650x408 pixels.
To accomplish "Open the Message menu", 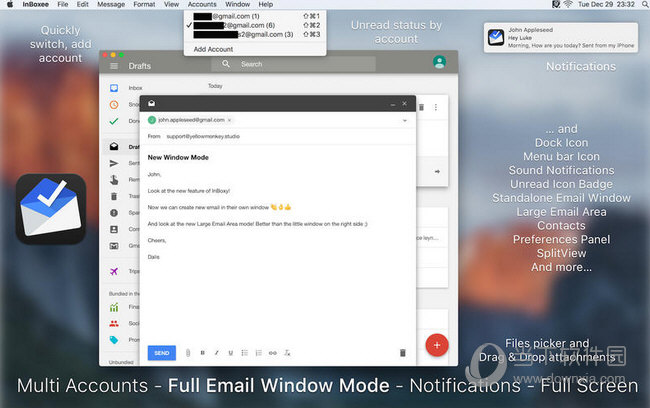I will 111,4.
